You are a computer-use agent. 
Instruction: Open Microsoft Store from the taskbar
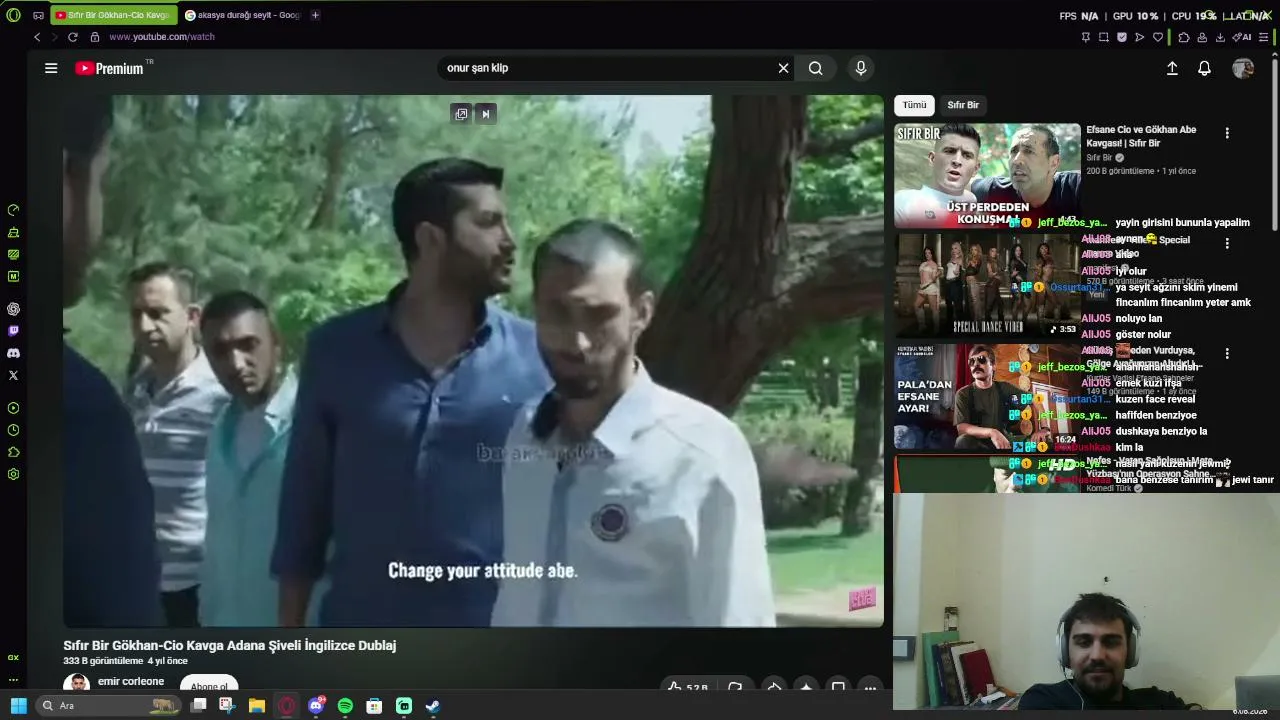click(374, 706)
